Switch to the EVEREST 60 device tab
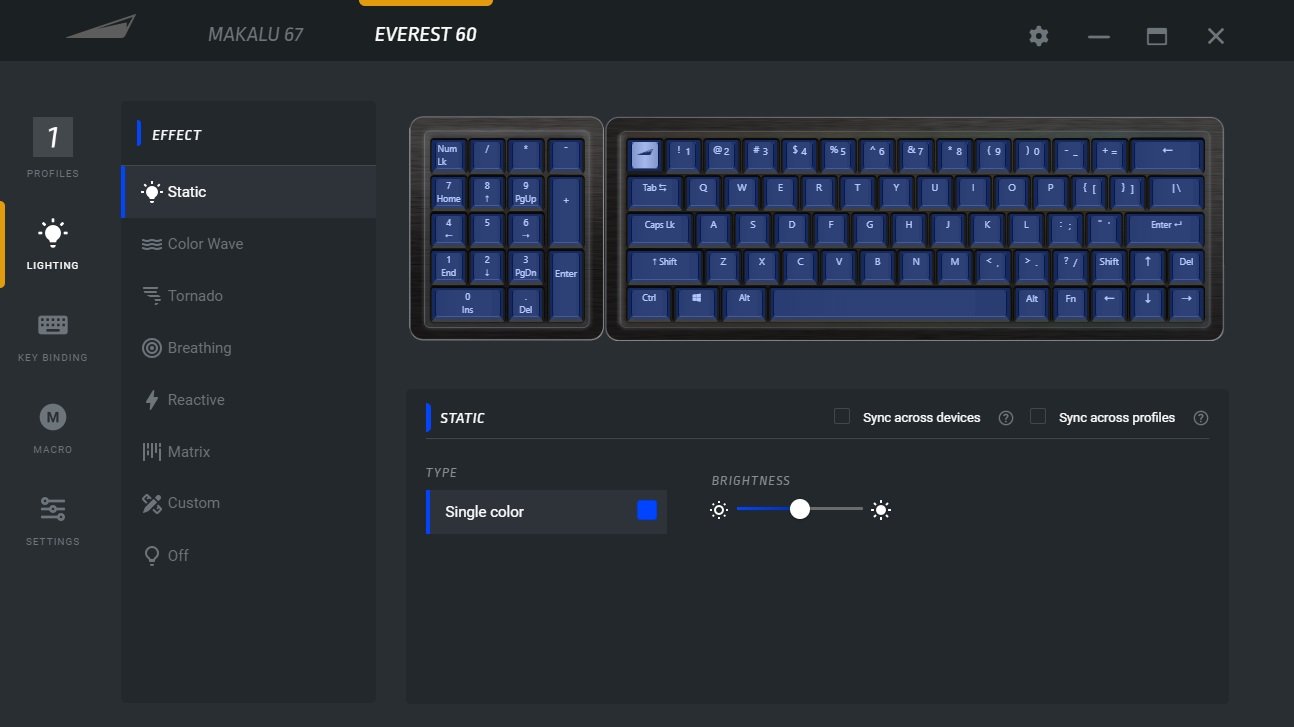This screenshot has height=727, width=1294. point(425,35)
